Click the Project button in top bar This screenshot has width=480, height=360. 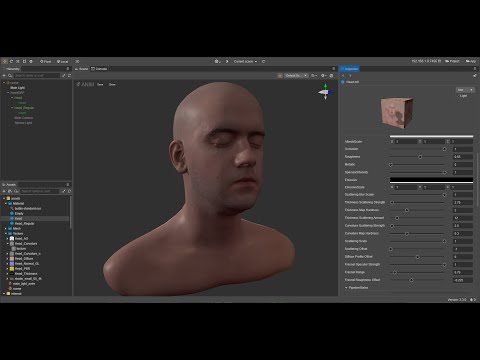click(x=452, y=61)
